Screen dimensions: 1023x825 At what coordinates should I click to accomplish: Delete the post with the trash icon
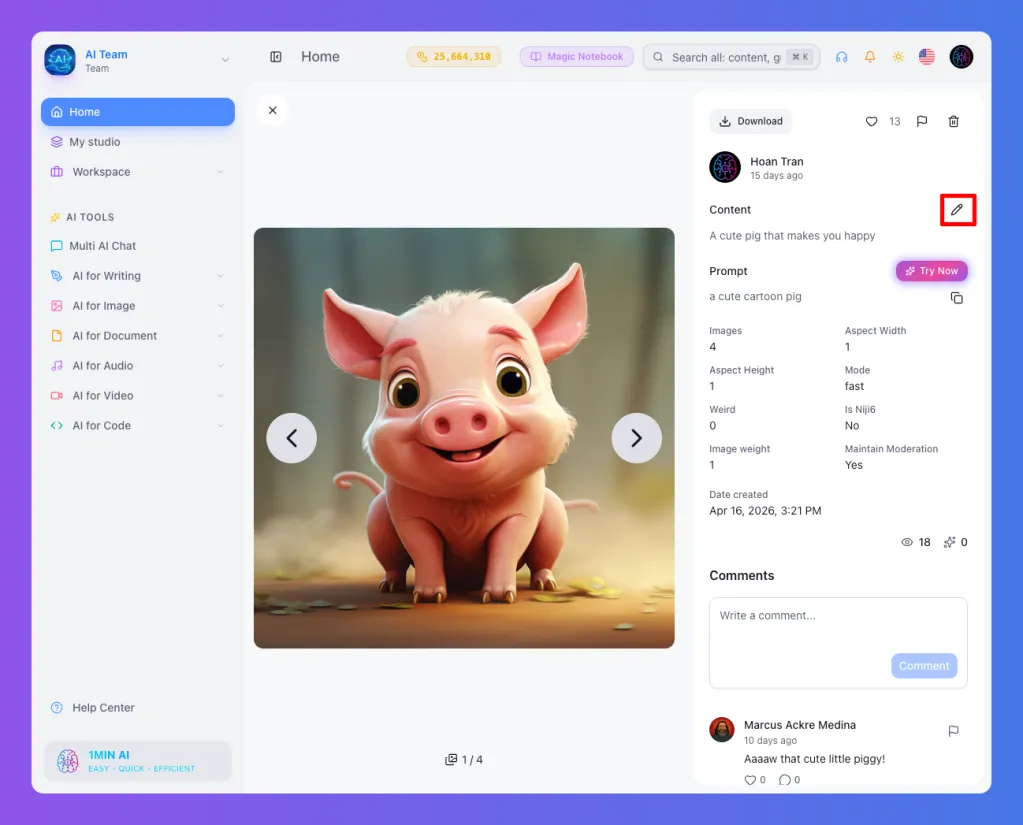click(953, 121)
